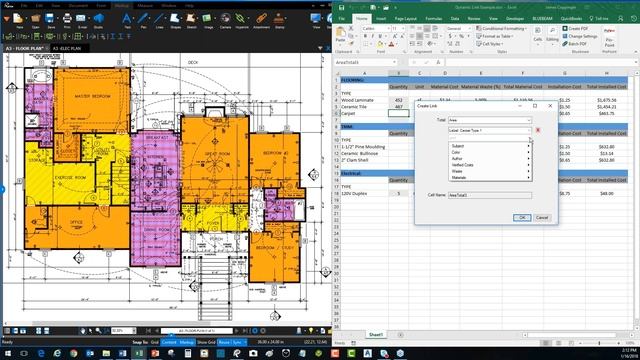Expand the Color submenu in dropdown list

coord(490,152)
